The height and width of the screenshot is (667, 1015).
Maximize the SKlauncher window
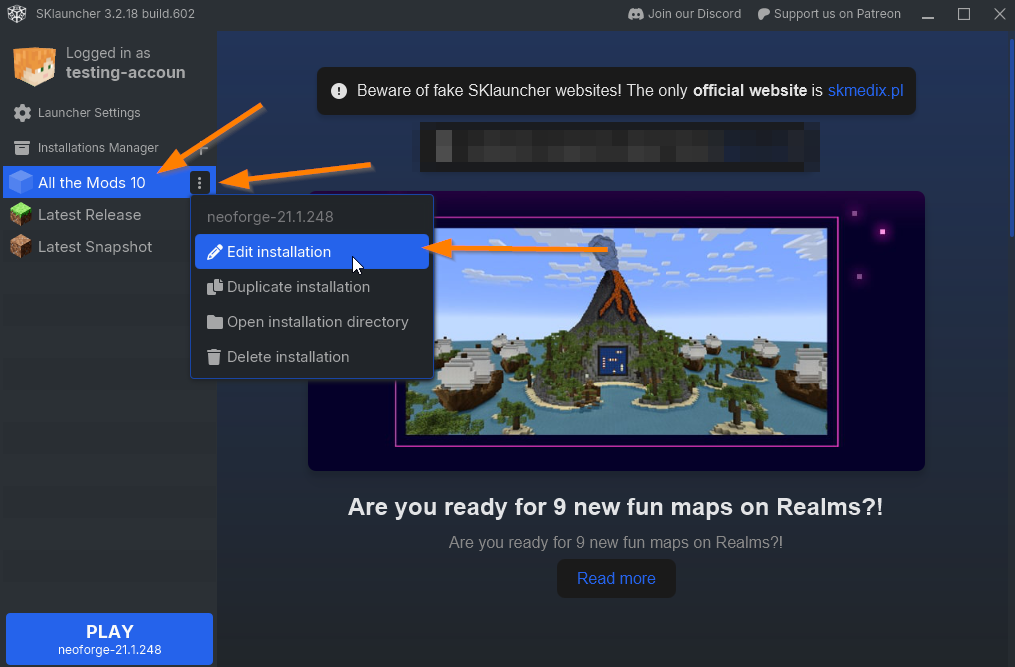tap(964, 14)
